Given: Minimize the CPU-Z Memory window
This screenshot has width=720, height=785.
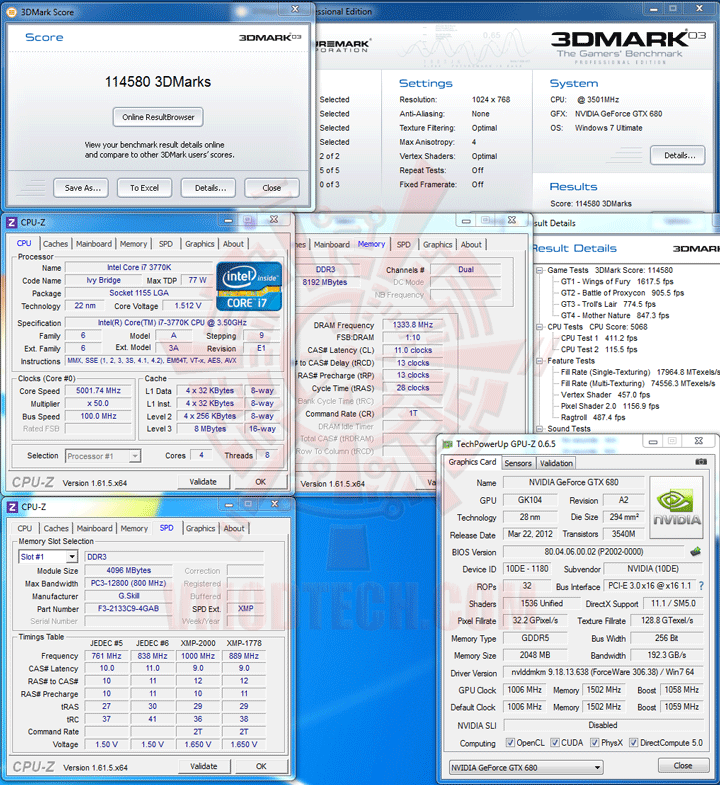Looking at the screenshot, I should tap(466, 220).
